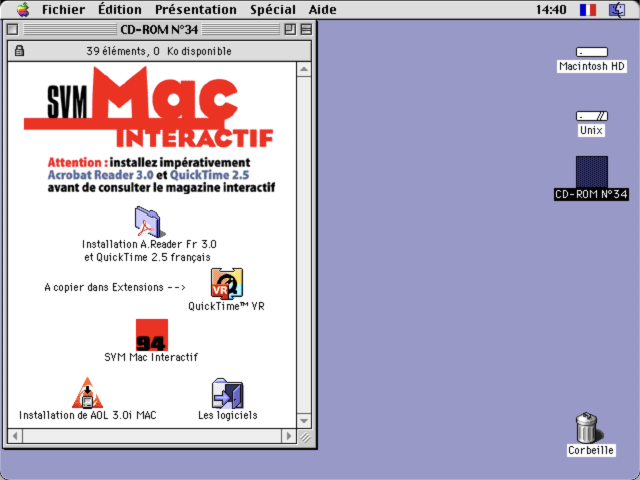
Task: Click the 'QuickTime 2.5' blue text
Action: point(210,175)
